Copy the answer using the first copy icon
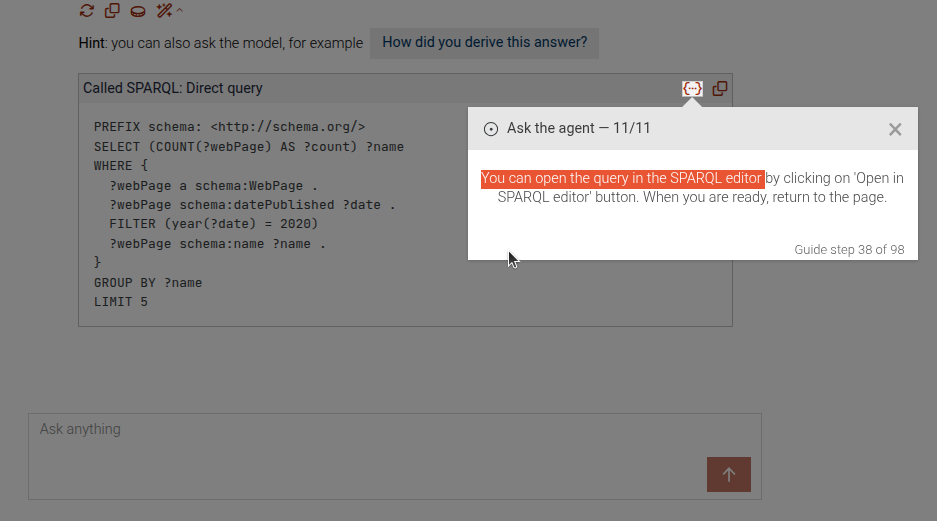The width and height of the screenshot is (937, 521). click(x=112, y=11)
